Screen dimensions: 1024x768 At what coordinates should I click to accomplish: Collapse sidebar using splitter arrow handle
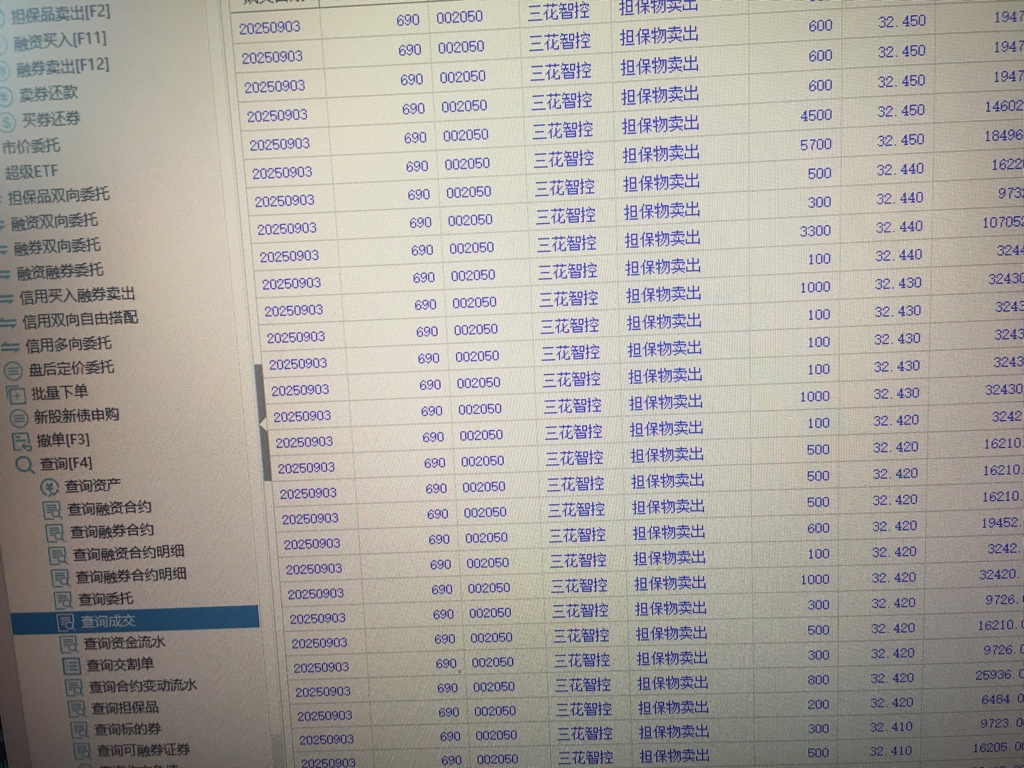263,424
